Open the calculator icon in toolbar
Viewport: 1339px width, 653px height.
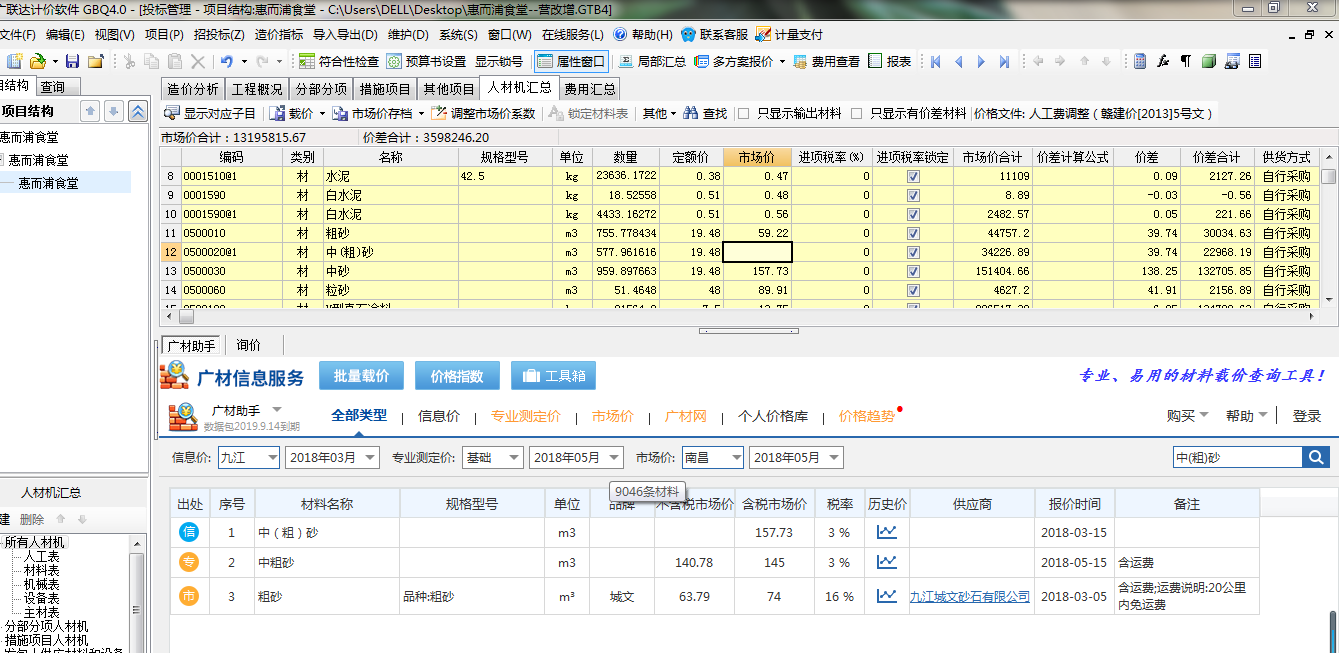pyautogui.click(x=1140, y=61)
